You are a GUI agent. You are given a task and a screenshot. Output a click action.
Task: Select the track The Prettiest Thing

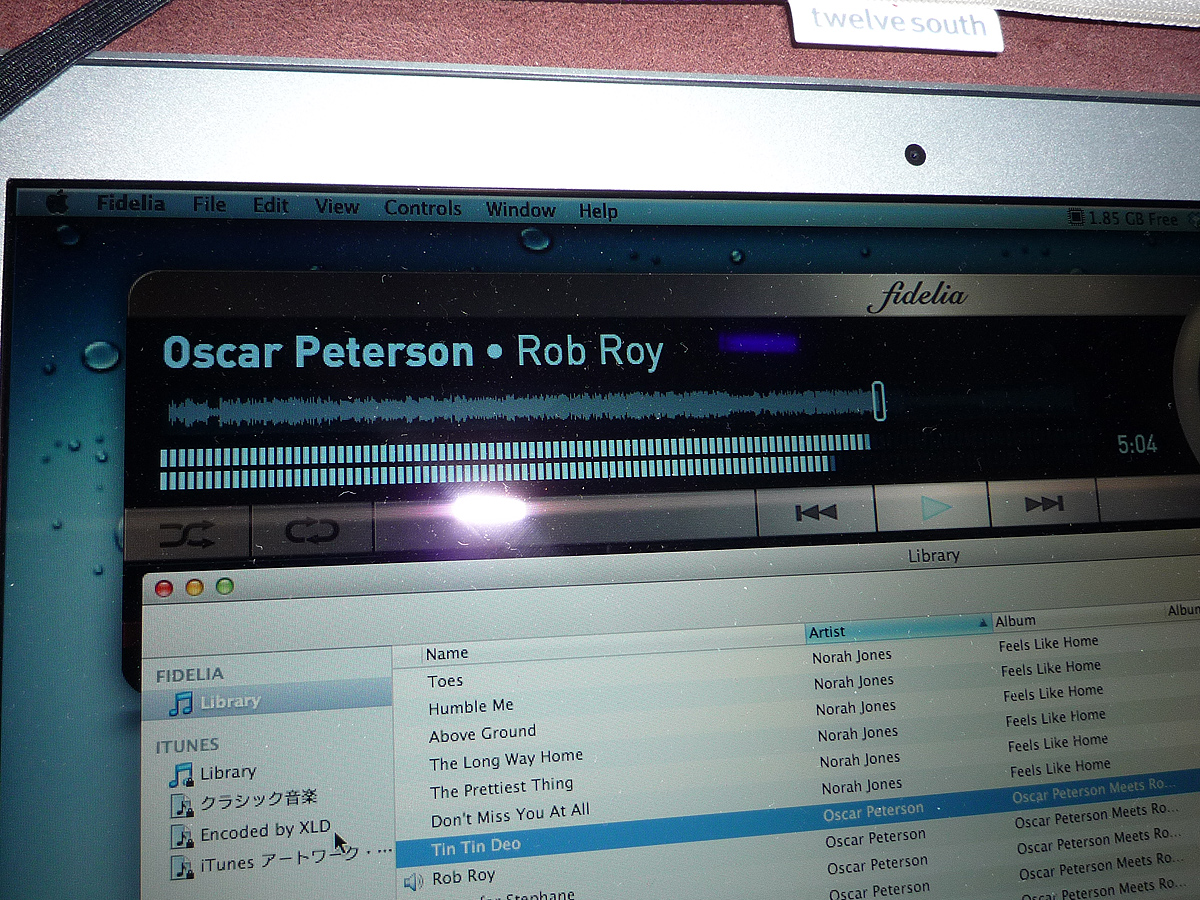click(x=502, y=788)
